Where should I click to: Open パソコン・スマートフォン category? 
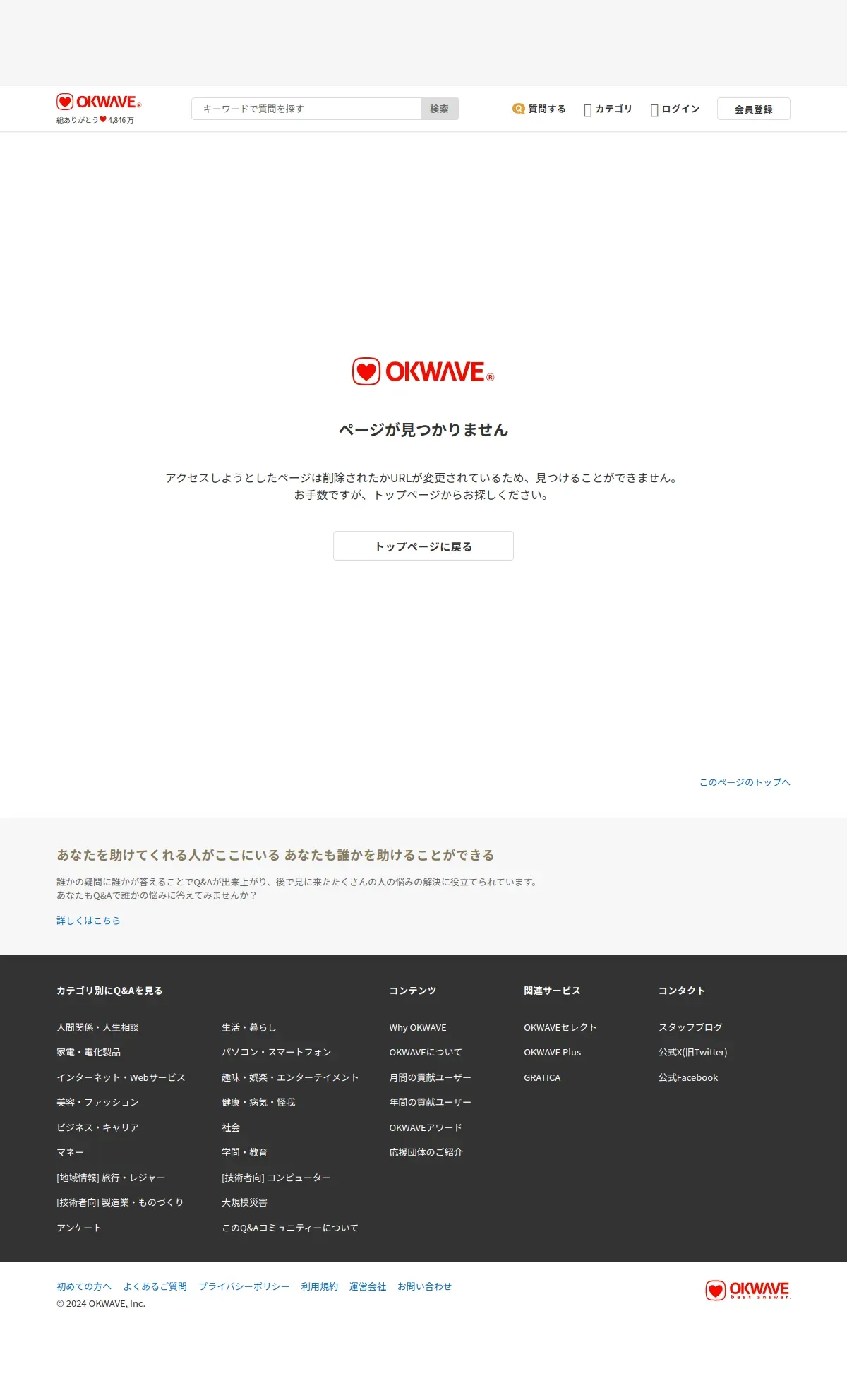277,1052
